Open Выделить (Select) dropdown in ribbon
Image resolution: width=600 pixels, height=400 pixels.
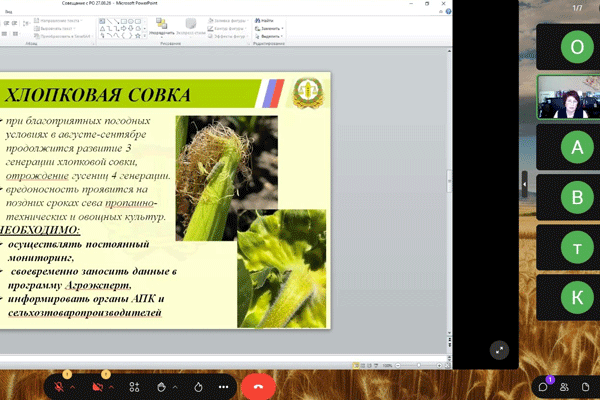click(x=269, y=36)
